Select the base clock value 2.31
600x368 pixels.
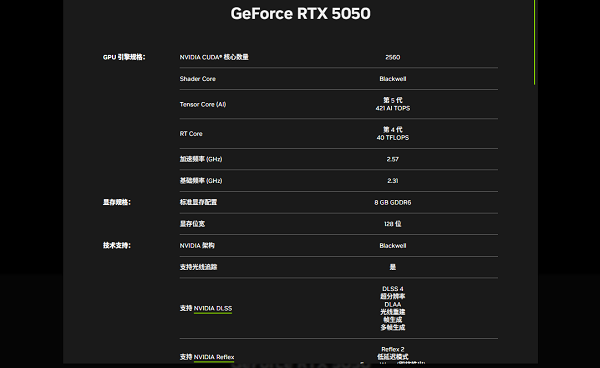coord(393,181)
